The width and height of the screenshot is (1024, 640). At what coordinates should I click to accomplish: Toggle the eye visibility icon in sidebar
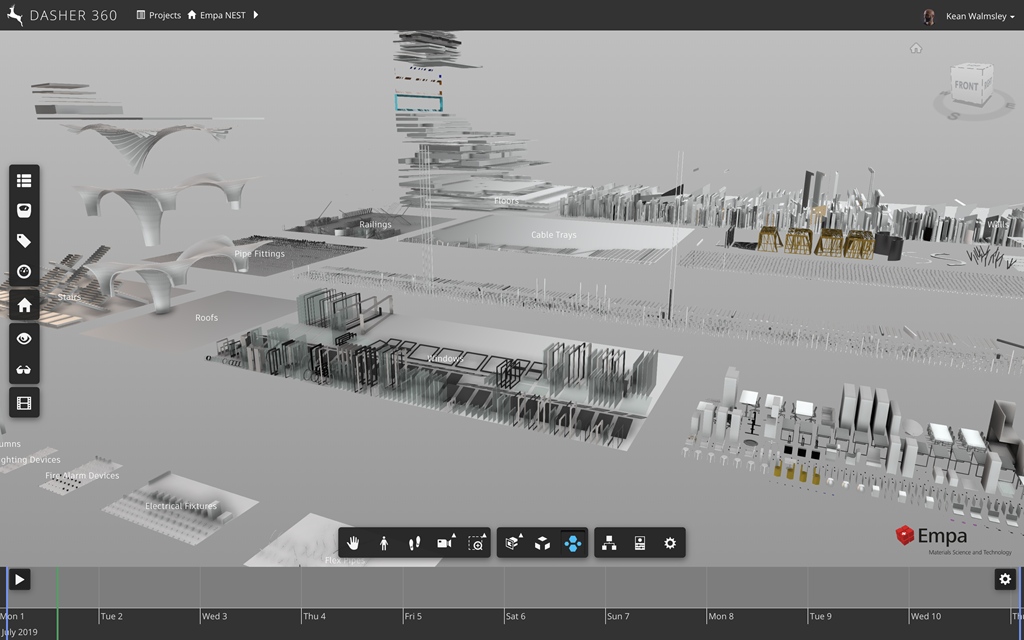pos(24,339)
